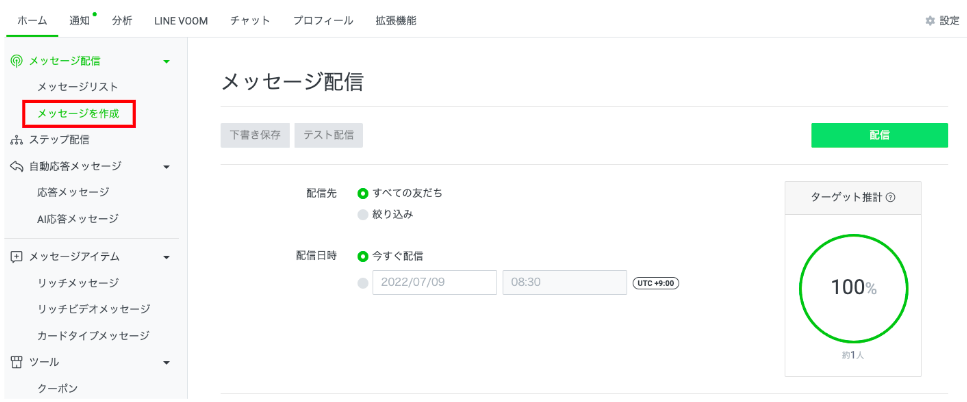This screenshot has height=402, width=967.
Task: Open the ターゲット推計 help question icon
Action: coord(891,198)
